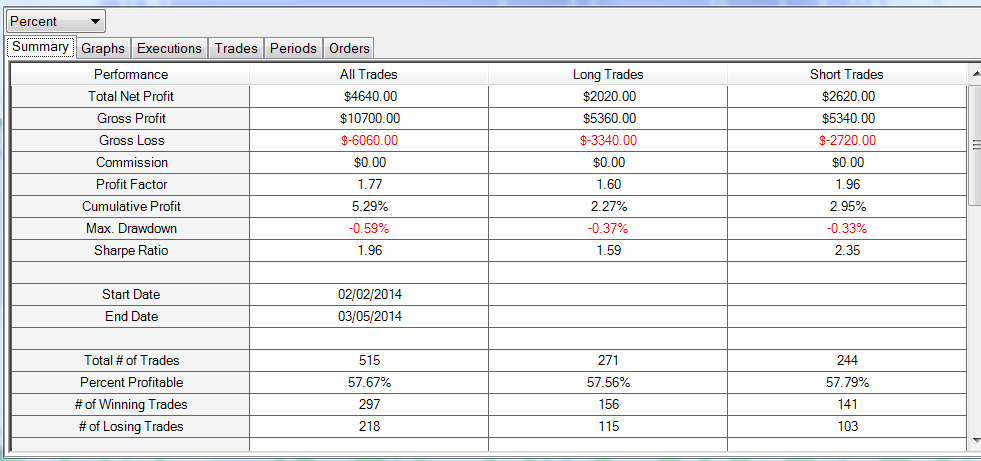Select the Sharpe Ratio row label
The image size is (981, 461).
click(x=131, y=251)
